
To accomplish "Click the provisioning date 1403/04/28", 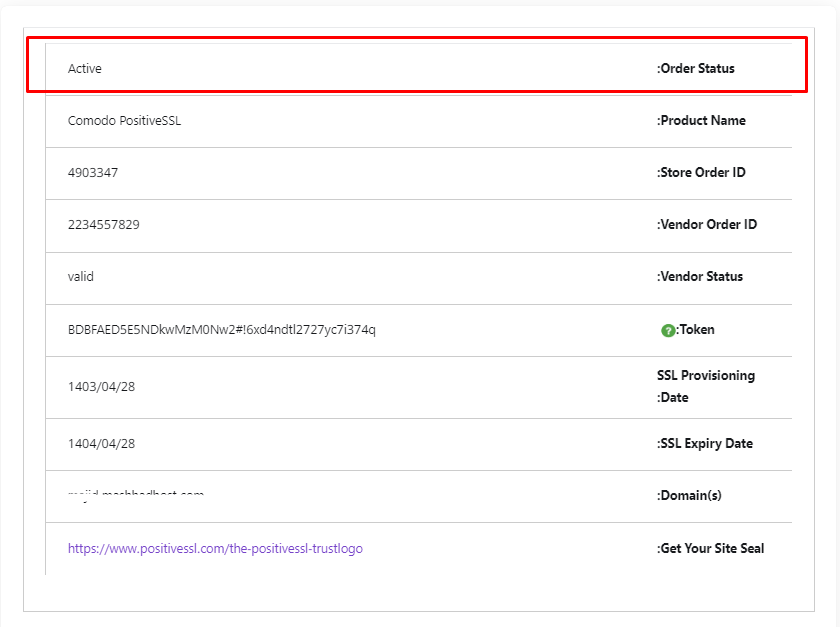I will [x=101, y=386].
